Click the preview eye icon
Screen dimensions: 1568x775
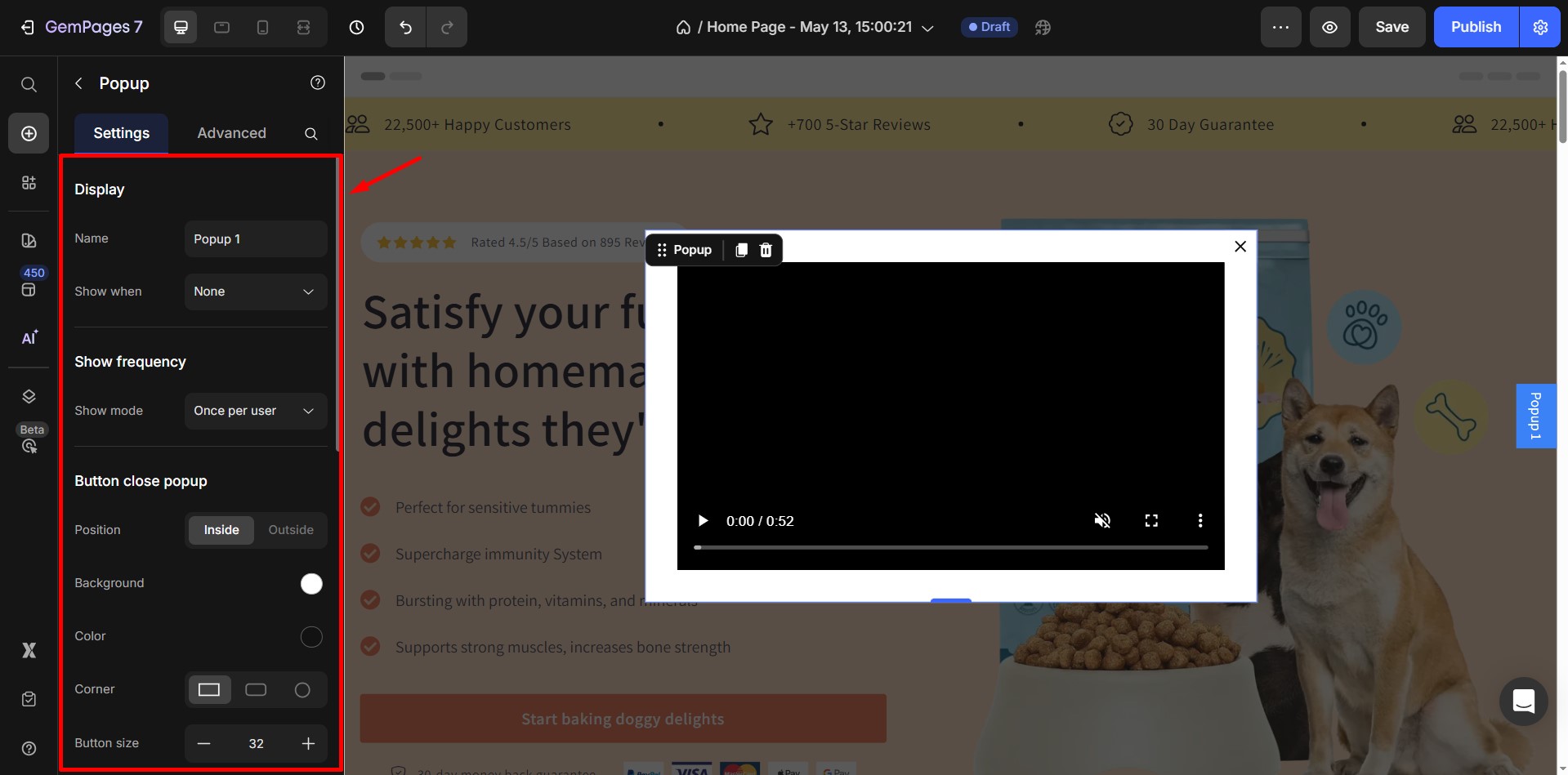[1329, 27]
